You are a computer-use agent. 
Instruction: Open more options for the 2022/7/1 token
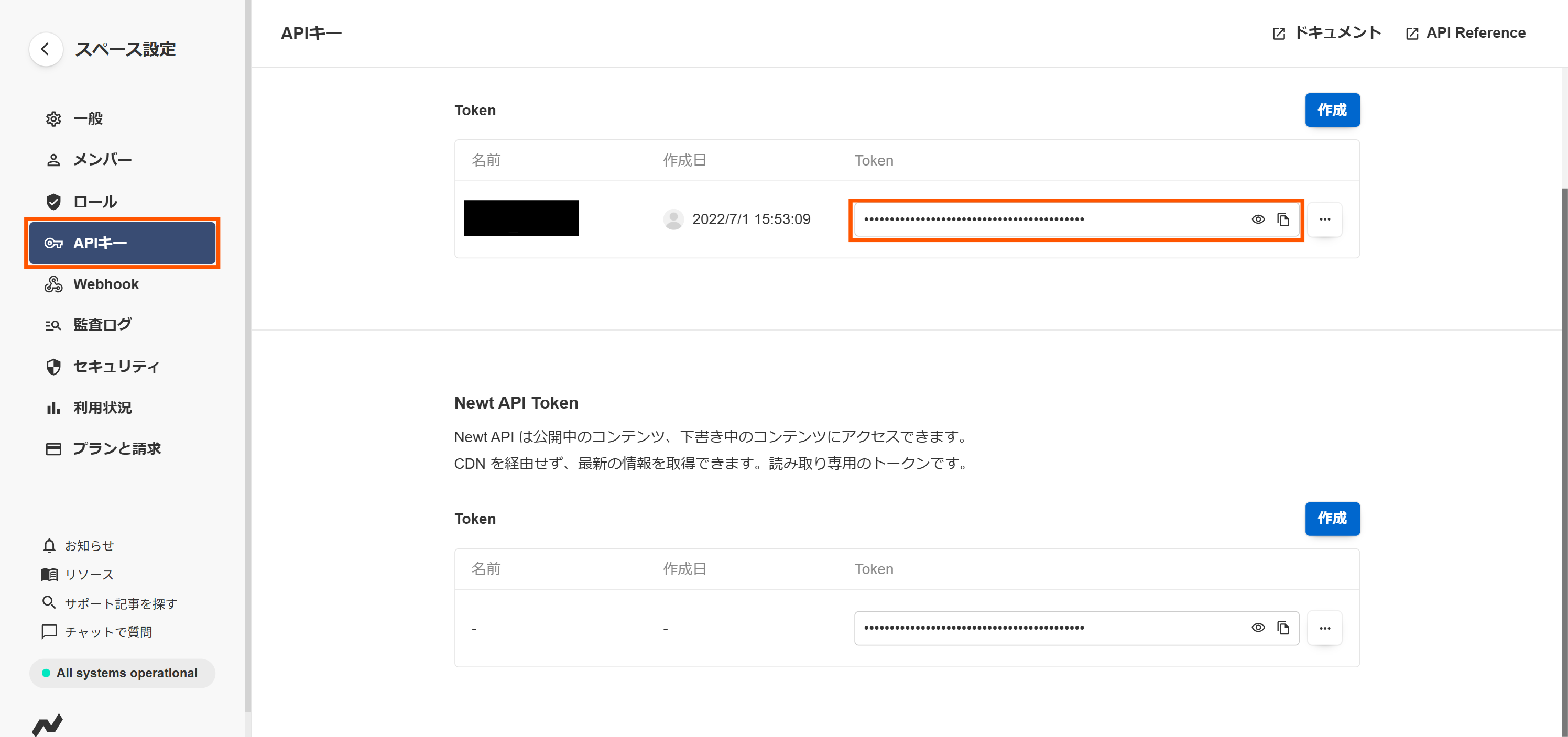click(1325, 219)
